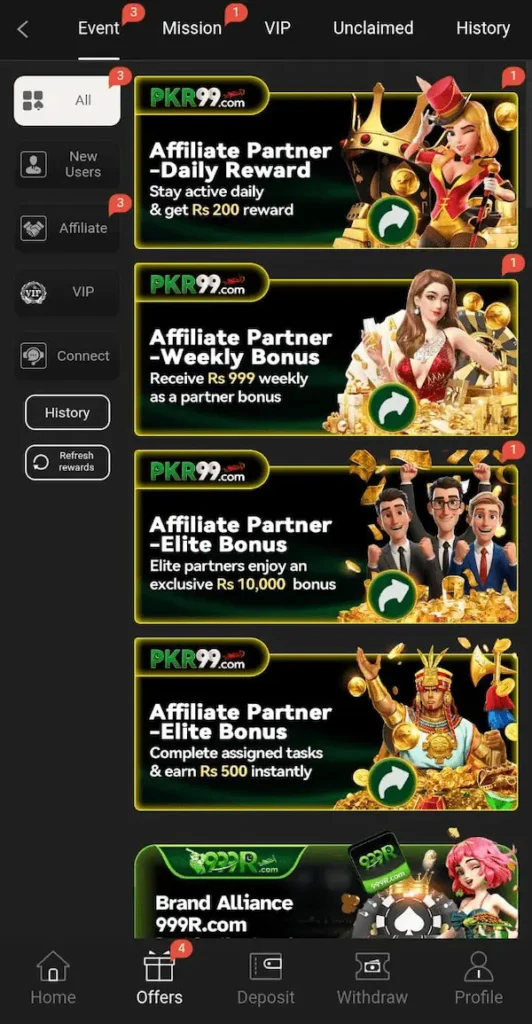Select the VIP category in the sidebar
Image resolution: width=532 pixels, height=1024 pixels.
point(67,292)
